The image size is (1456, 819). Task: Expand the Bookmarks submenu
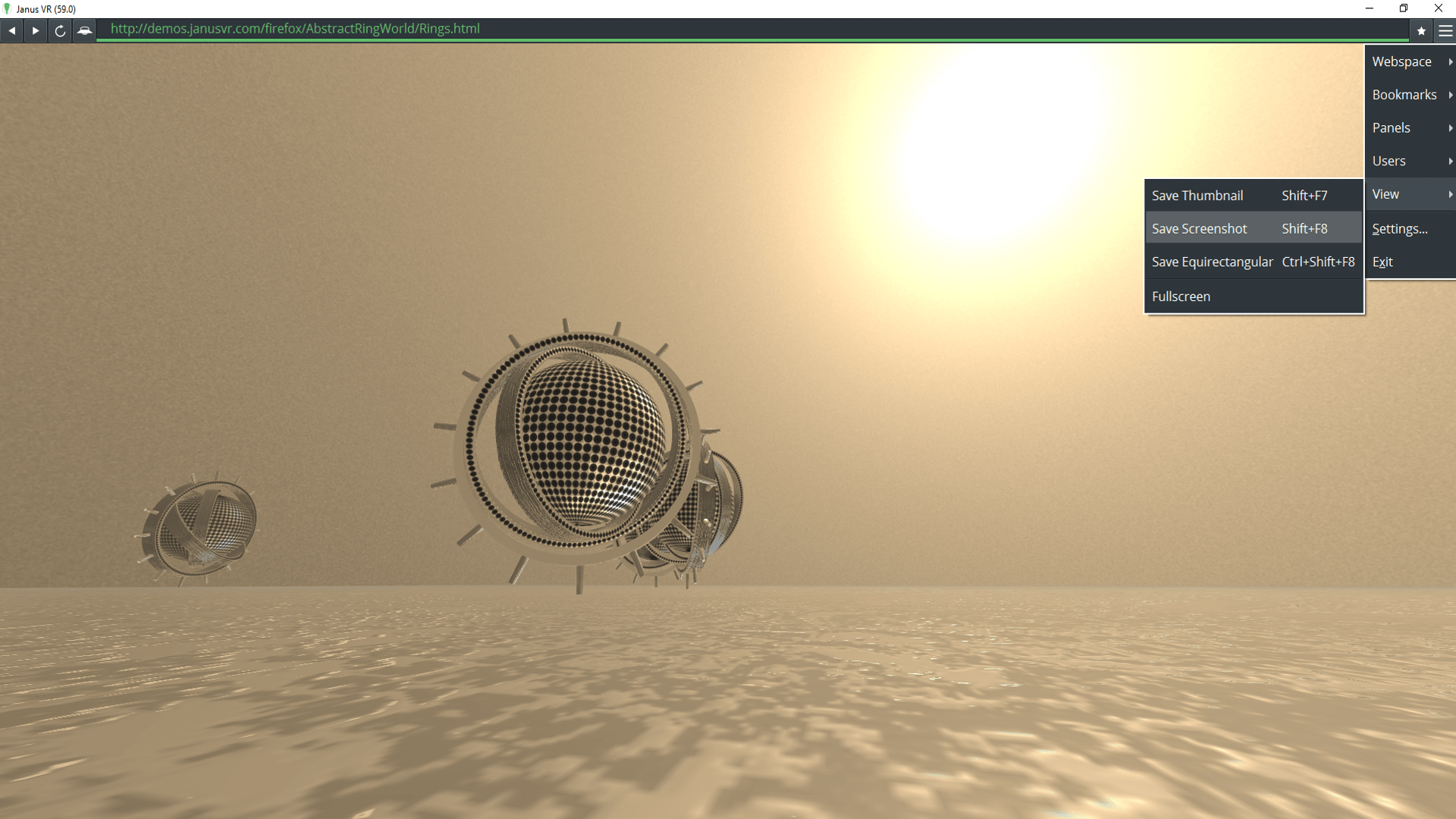(x=1404, y=94)
